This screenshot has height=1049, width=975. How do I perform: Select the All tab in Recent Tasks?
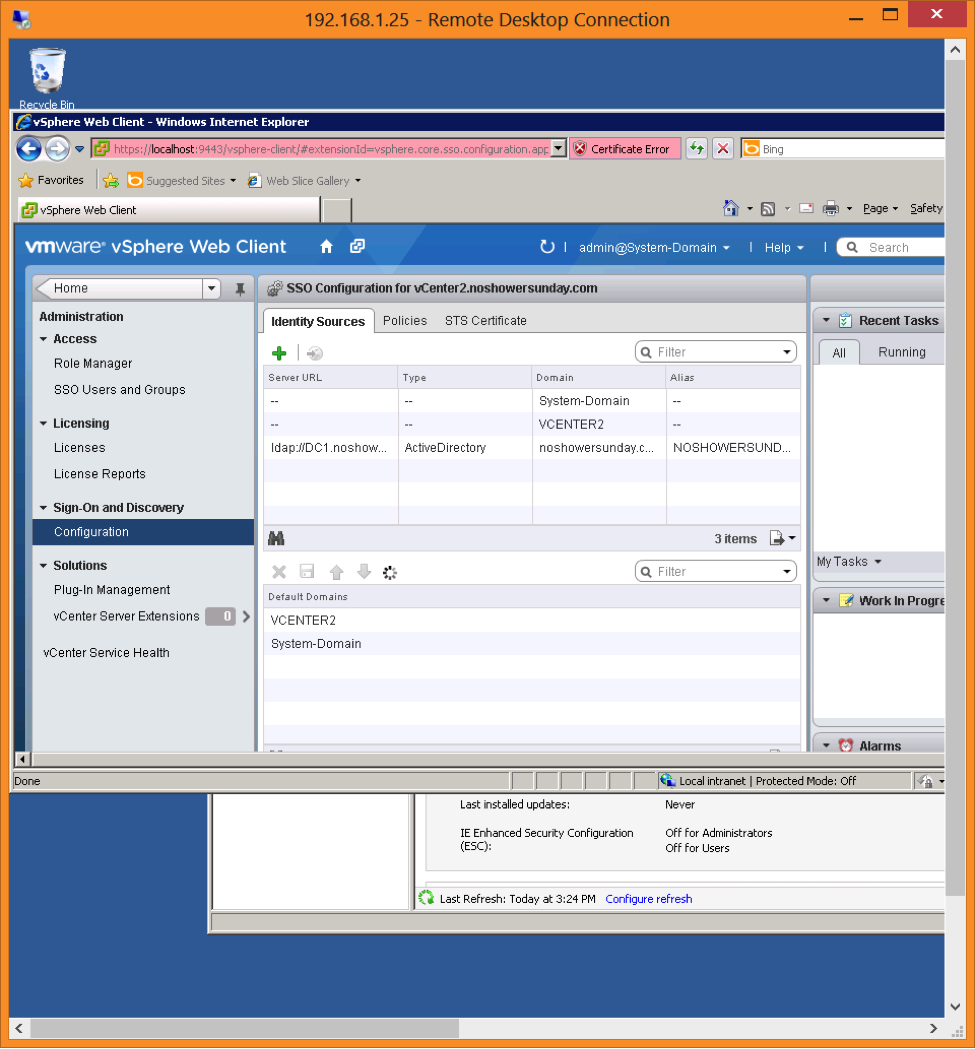pyautogui.click(x=839, y=353)
